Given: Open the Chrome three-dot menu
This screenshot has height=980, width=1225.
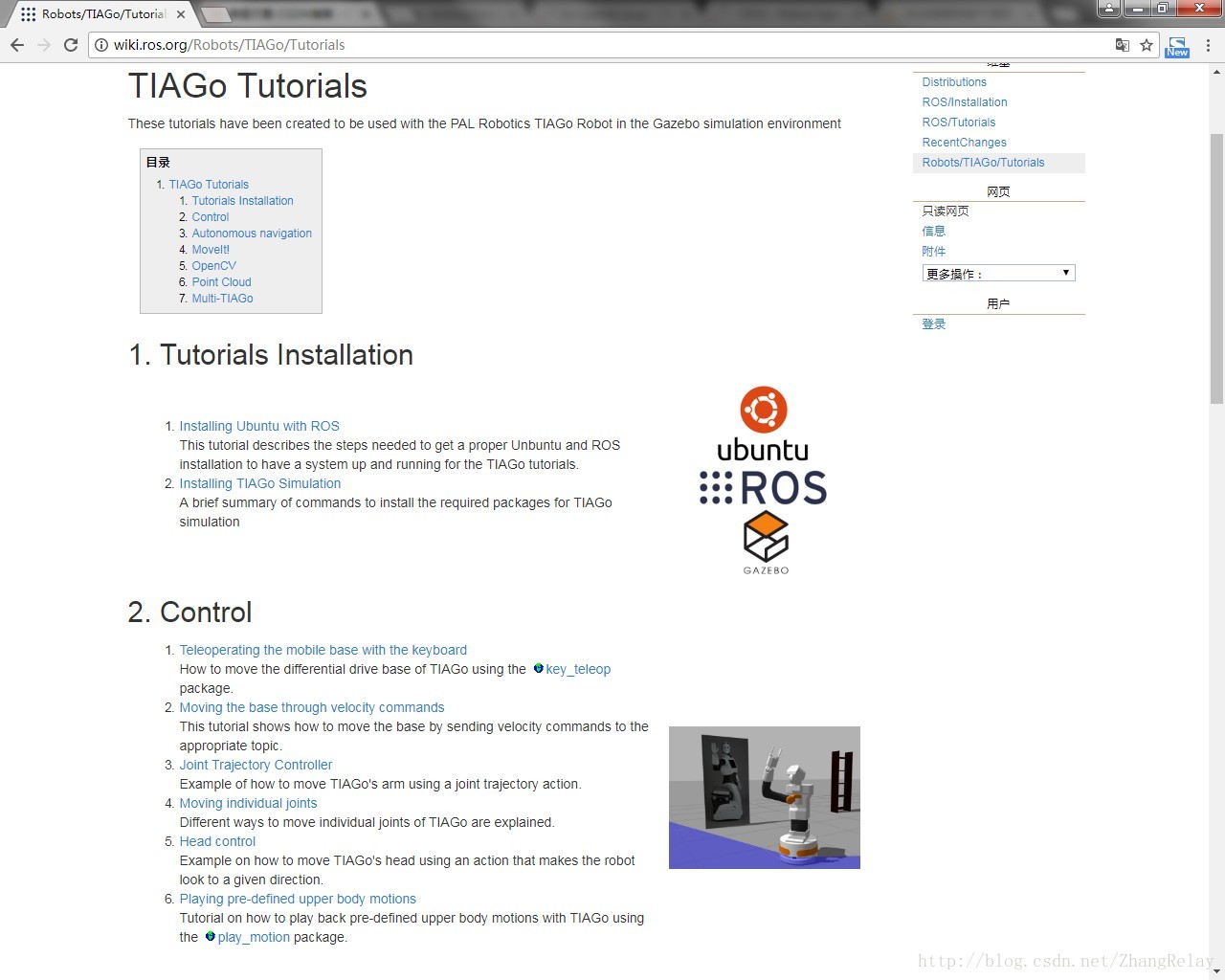Looking at the screenshot, I should [1208, 45].
